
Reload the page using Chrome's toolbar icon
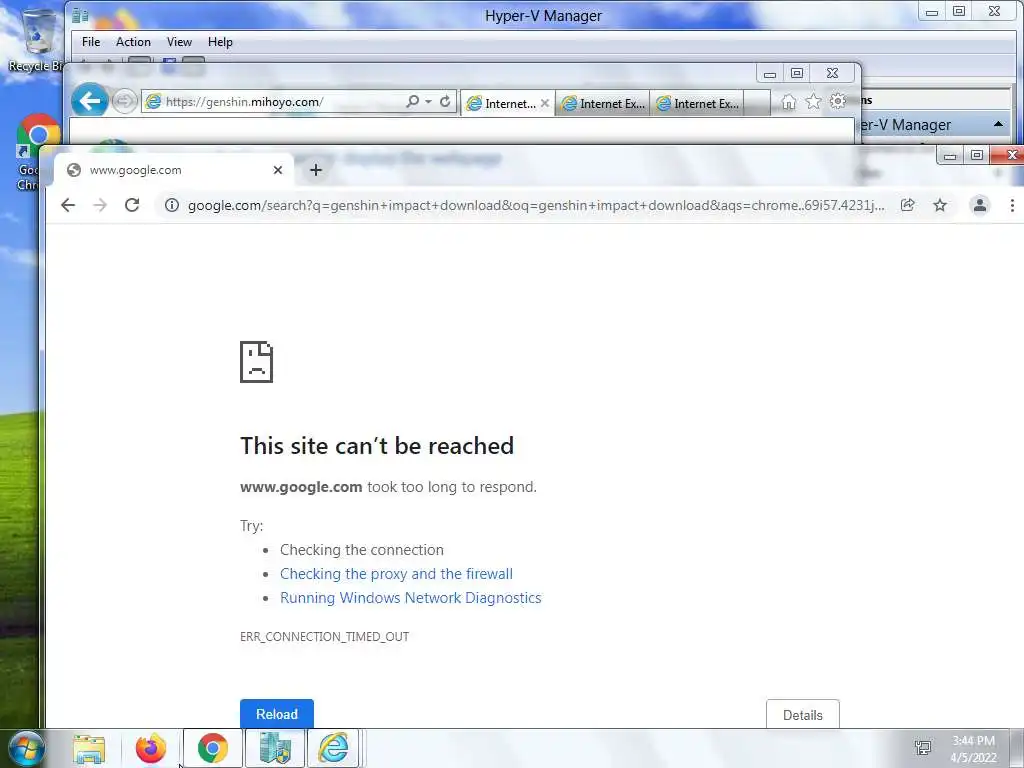(x=132, y=205)
